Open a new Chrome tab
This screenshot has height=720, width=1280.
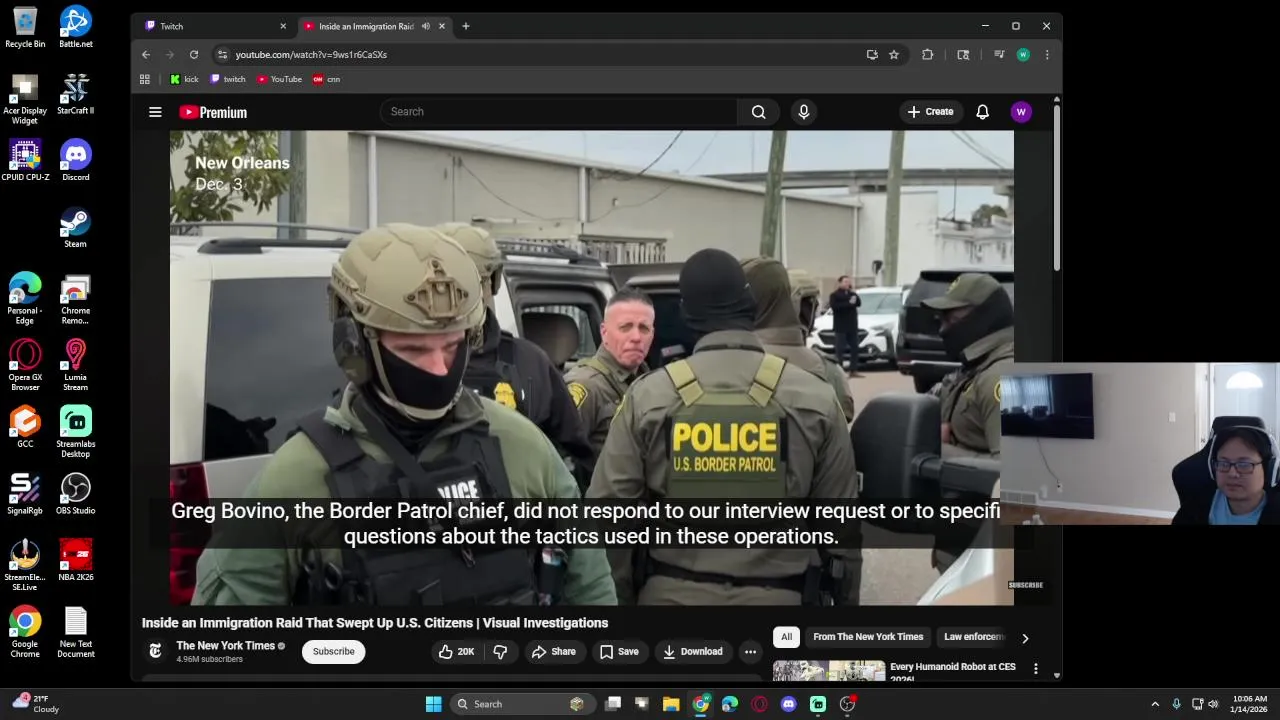pyautogui.click(x=466, y=26)
